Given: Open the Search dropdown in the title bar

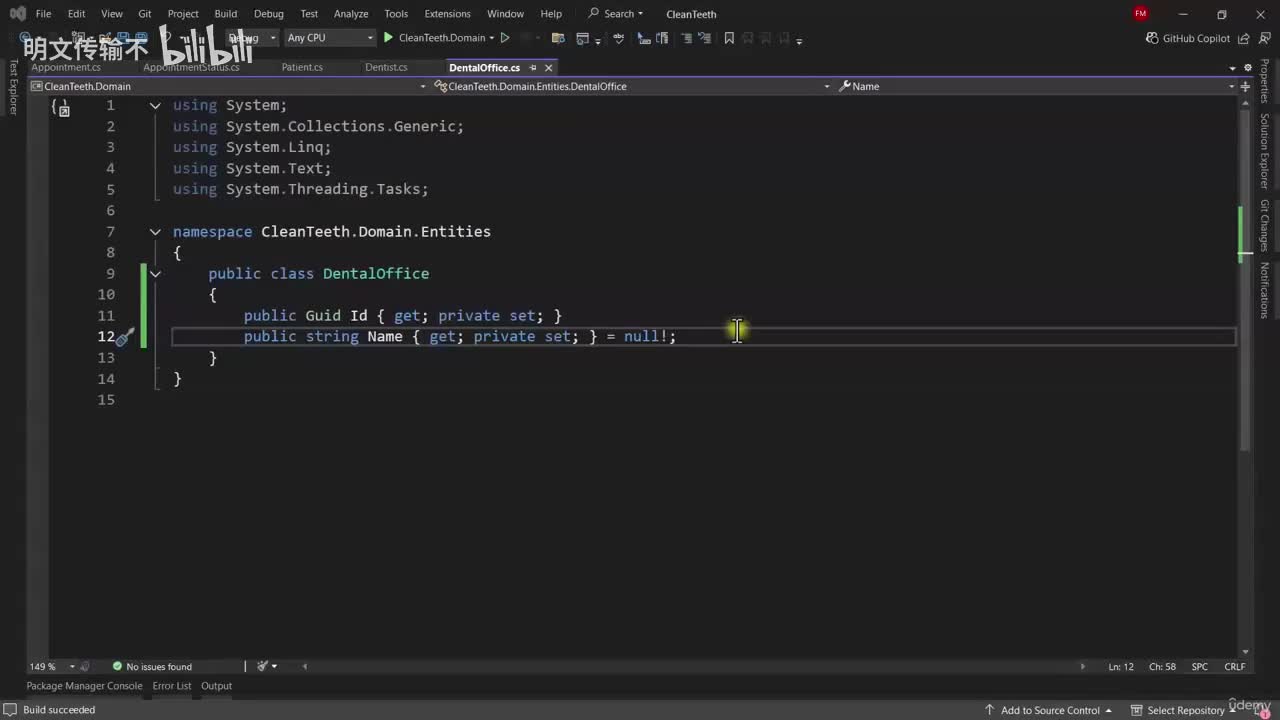Looking at the screenshot, I should click(x=616, y=14).
